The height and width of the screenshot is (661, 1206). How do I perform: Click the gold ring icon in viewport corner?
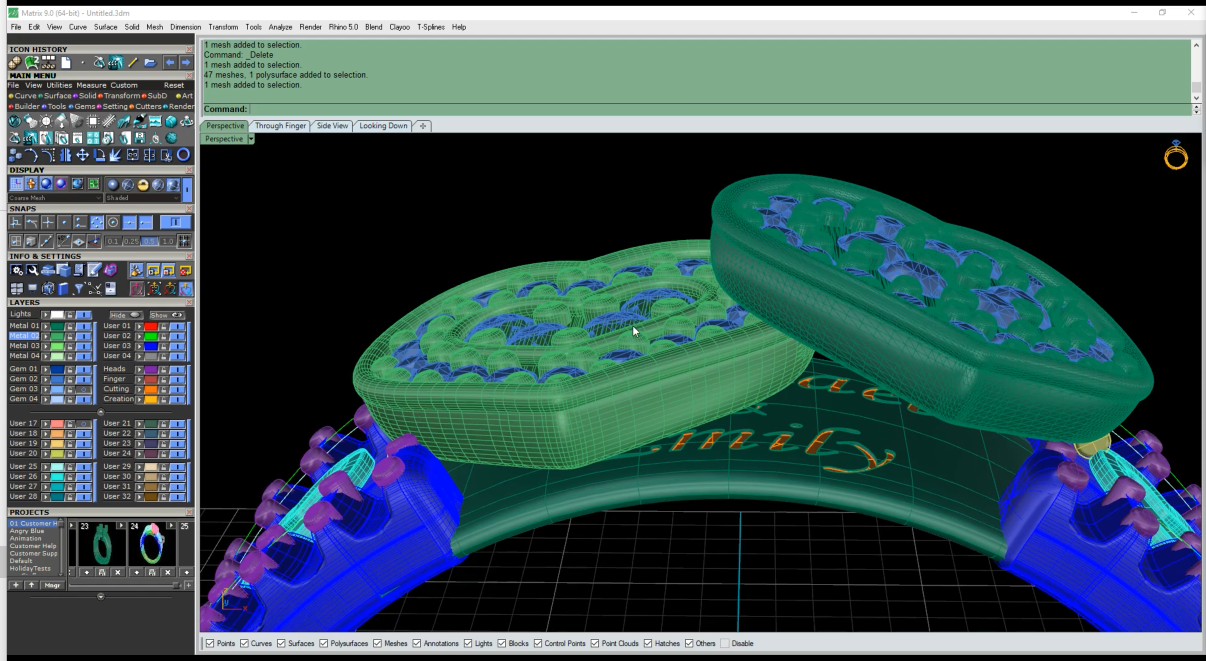1175,154
